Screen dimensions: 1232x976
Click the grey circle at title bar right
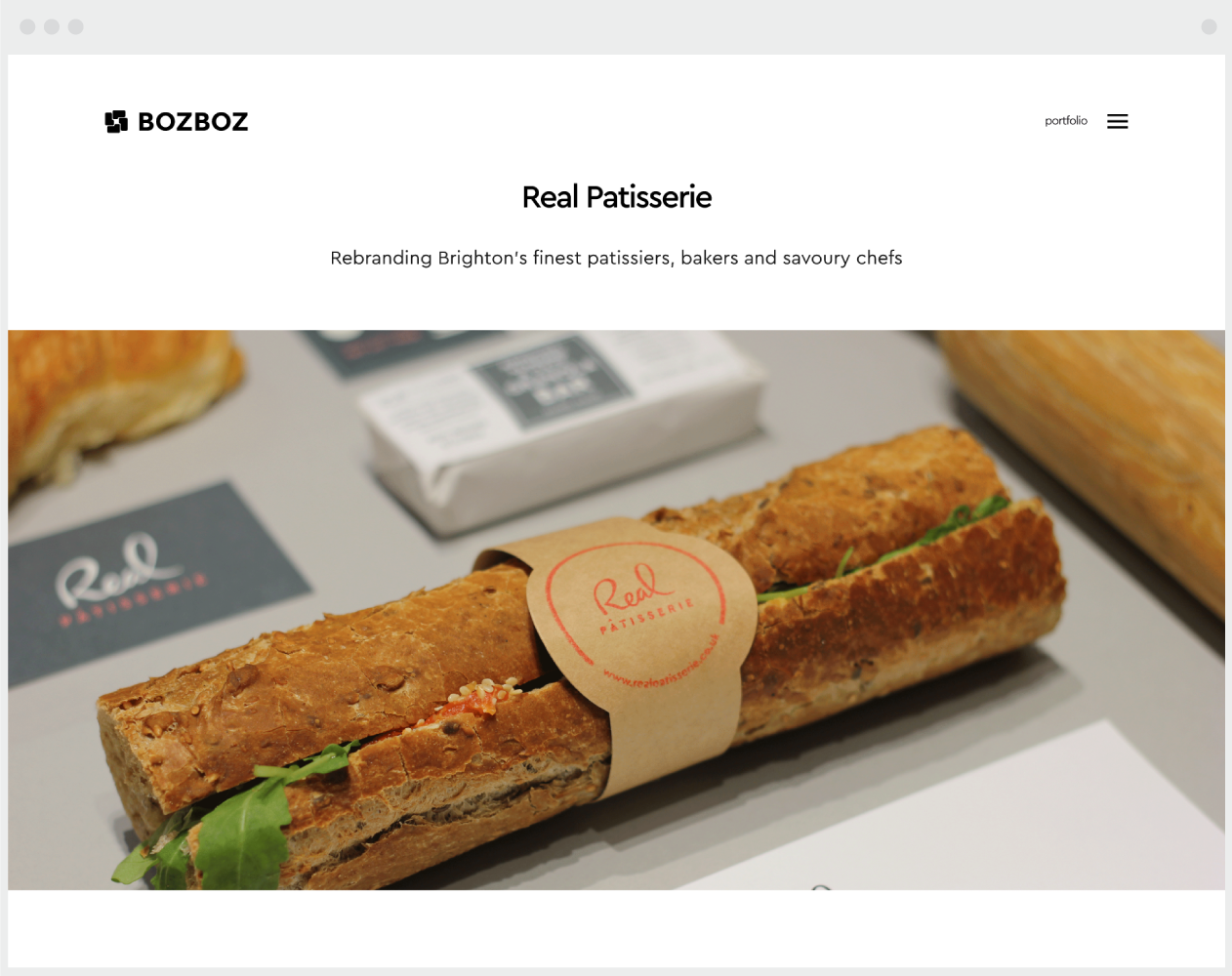(1209, 27)
